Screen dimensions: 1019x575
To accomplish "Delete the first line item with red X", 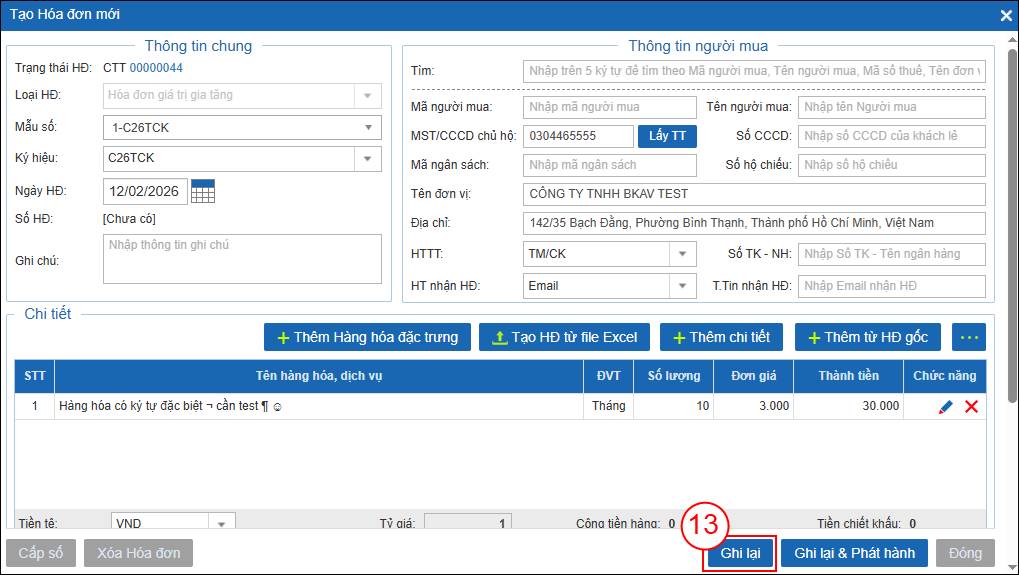I will tap(971, 407).
